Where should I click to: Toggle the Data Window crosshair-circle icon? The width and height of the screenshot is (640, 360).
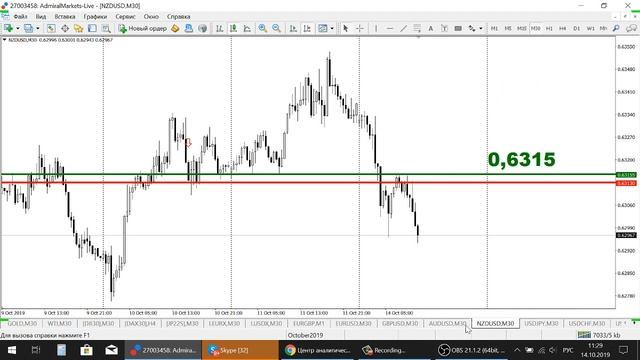click(x=65, y=28)
